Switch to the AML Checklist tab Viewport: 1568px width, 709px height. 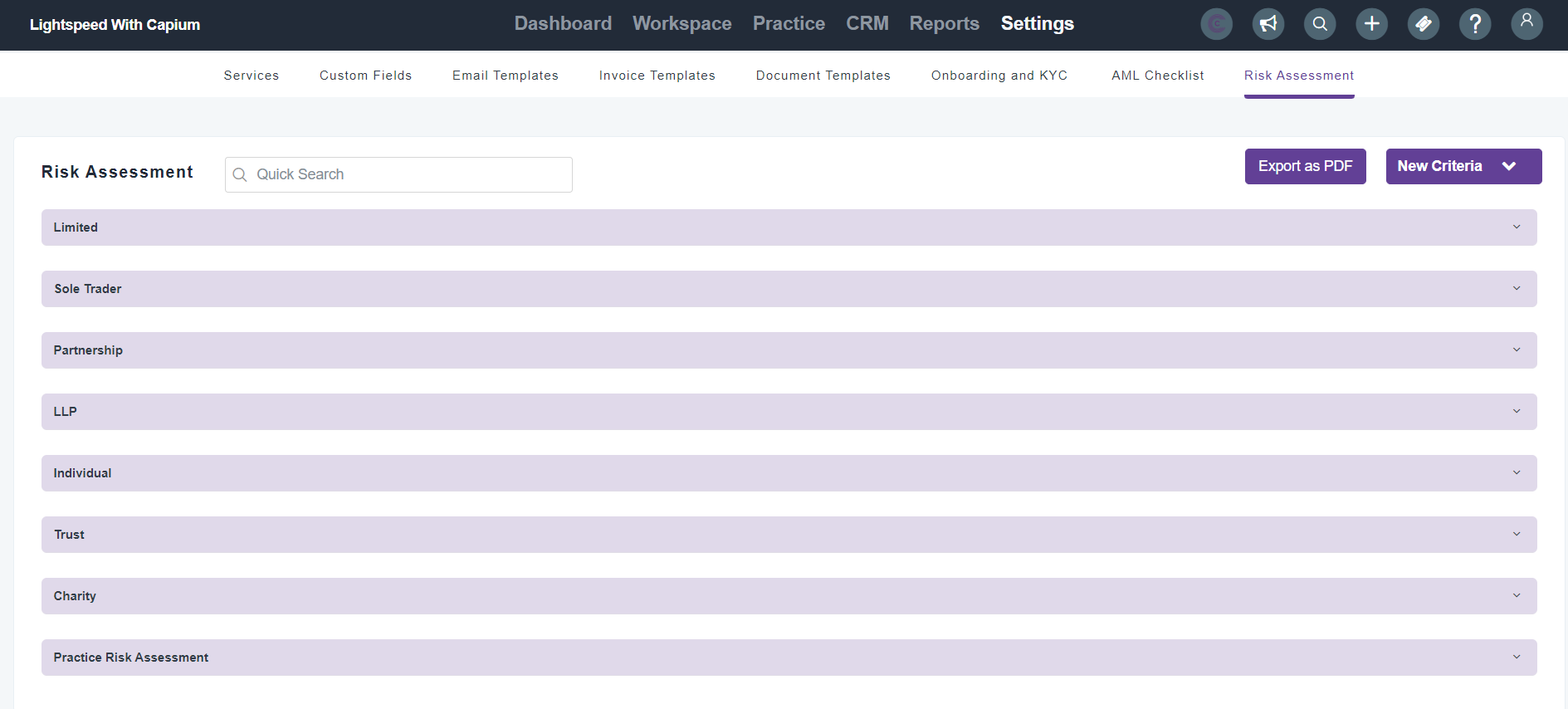1158,76
